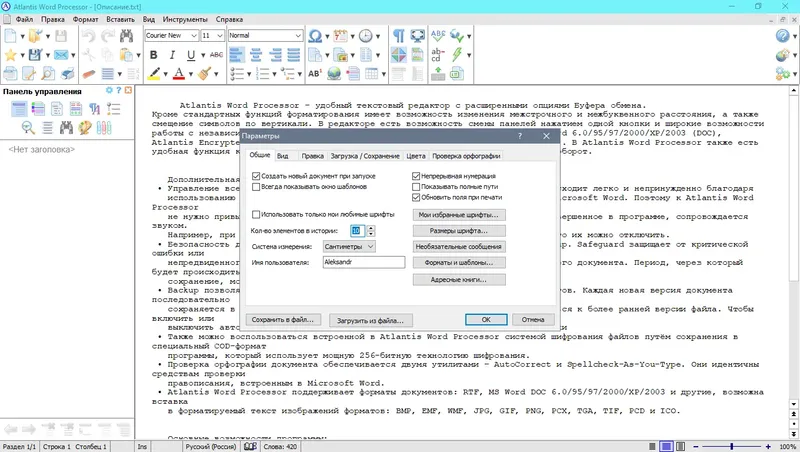Viewport: 800px width, 452px height.
Task: Click the red font color A icon
Action: pyautogui.click(x=179, y=73)
